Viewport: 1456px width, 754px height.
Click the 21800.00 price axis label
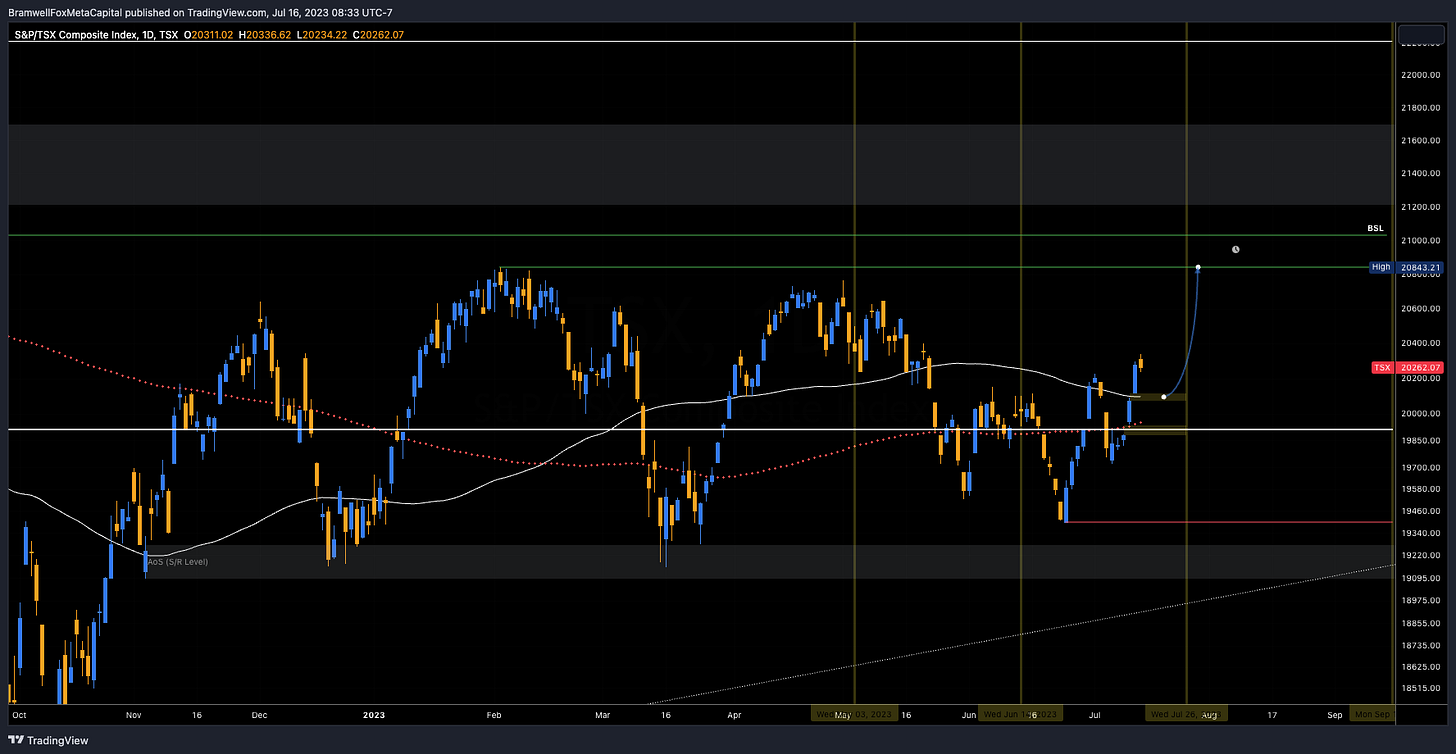coord(1420,107)
